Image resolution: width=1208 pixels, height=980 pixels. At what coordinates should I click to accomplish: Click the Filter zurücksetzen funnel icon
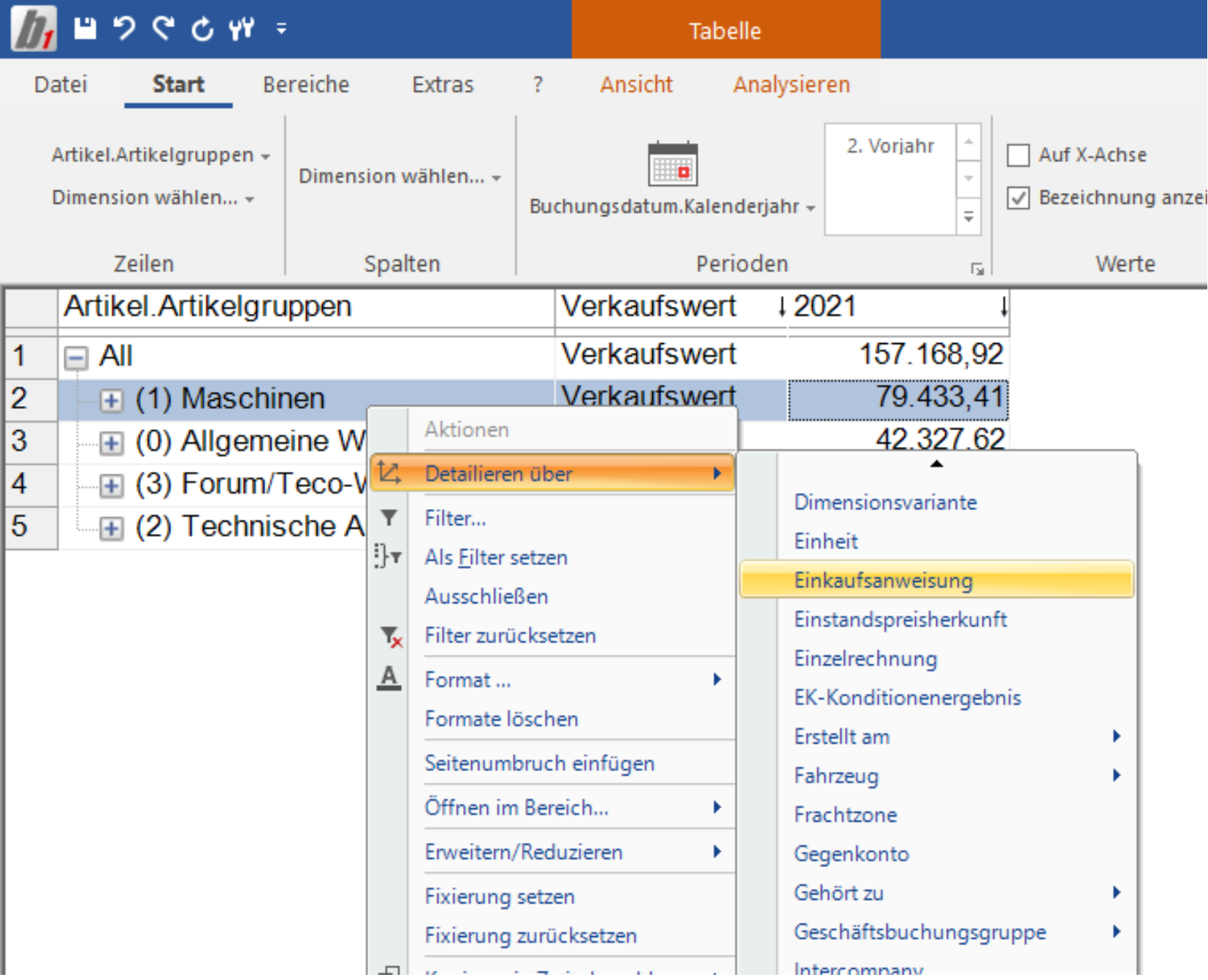point(391,636)
